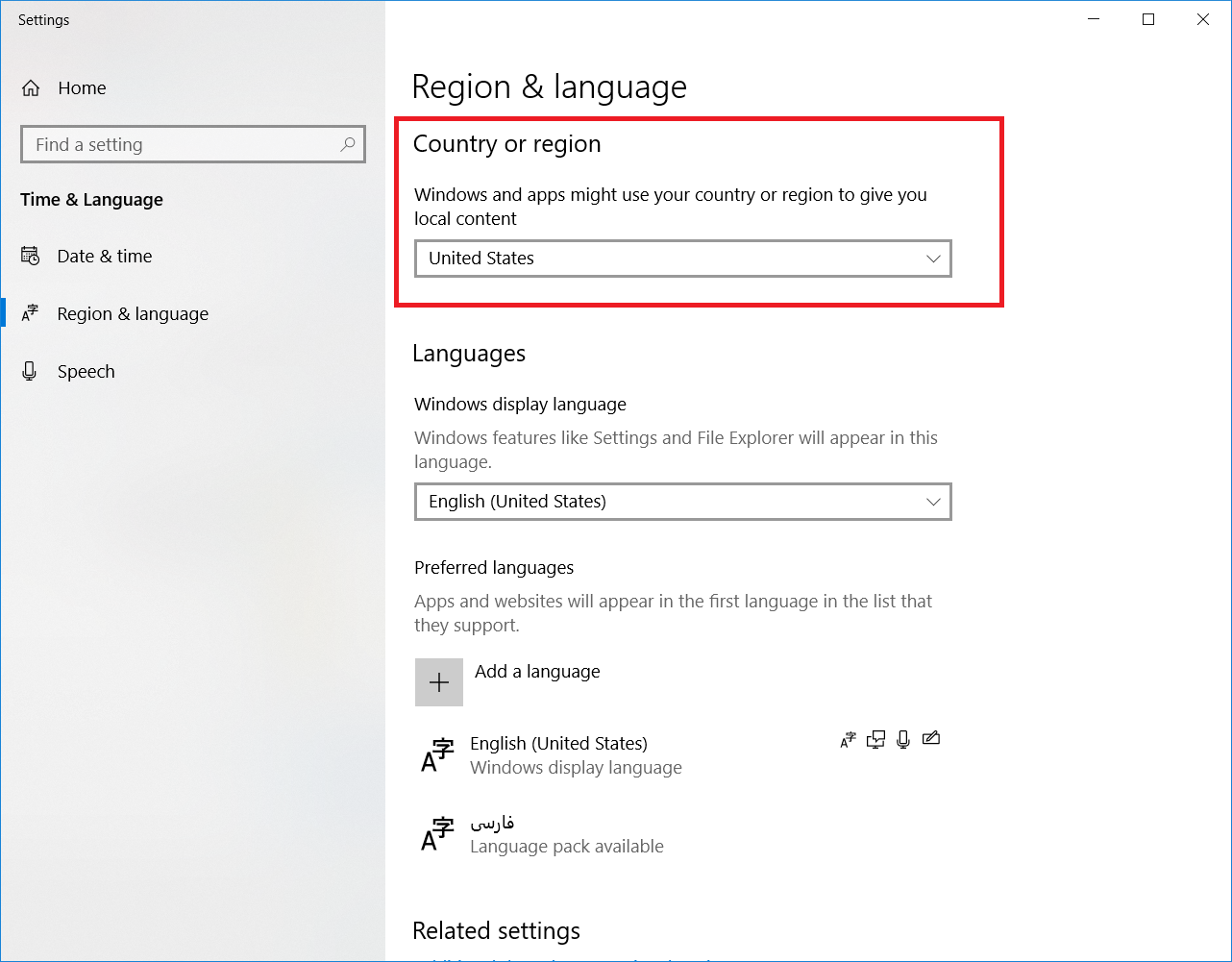Expand the display language chevron arrow
Viewport: 1232px width, 962px height.
pyautogui.click(x=932, y=502)
